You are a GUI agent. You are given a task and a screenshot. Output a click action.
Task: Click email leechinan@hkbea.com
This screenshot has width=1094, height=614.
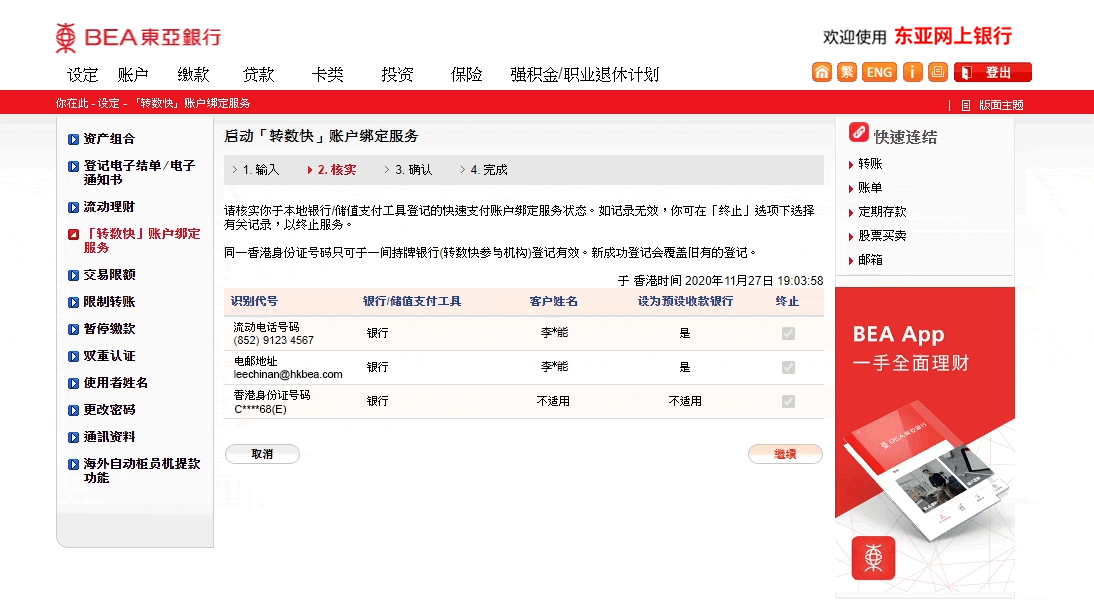288,375
